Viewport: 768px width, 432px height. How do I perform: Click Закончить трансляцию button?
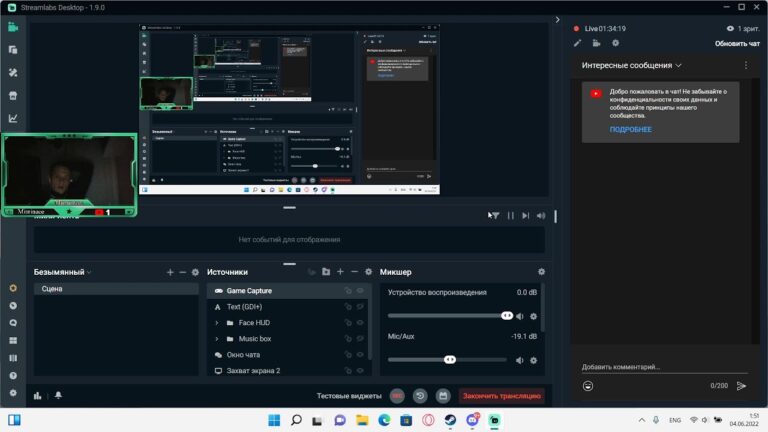point(502,396)
